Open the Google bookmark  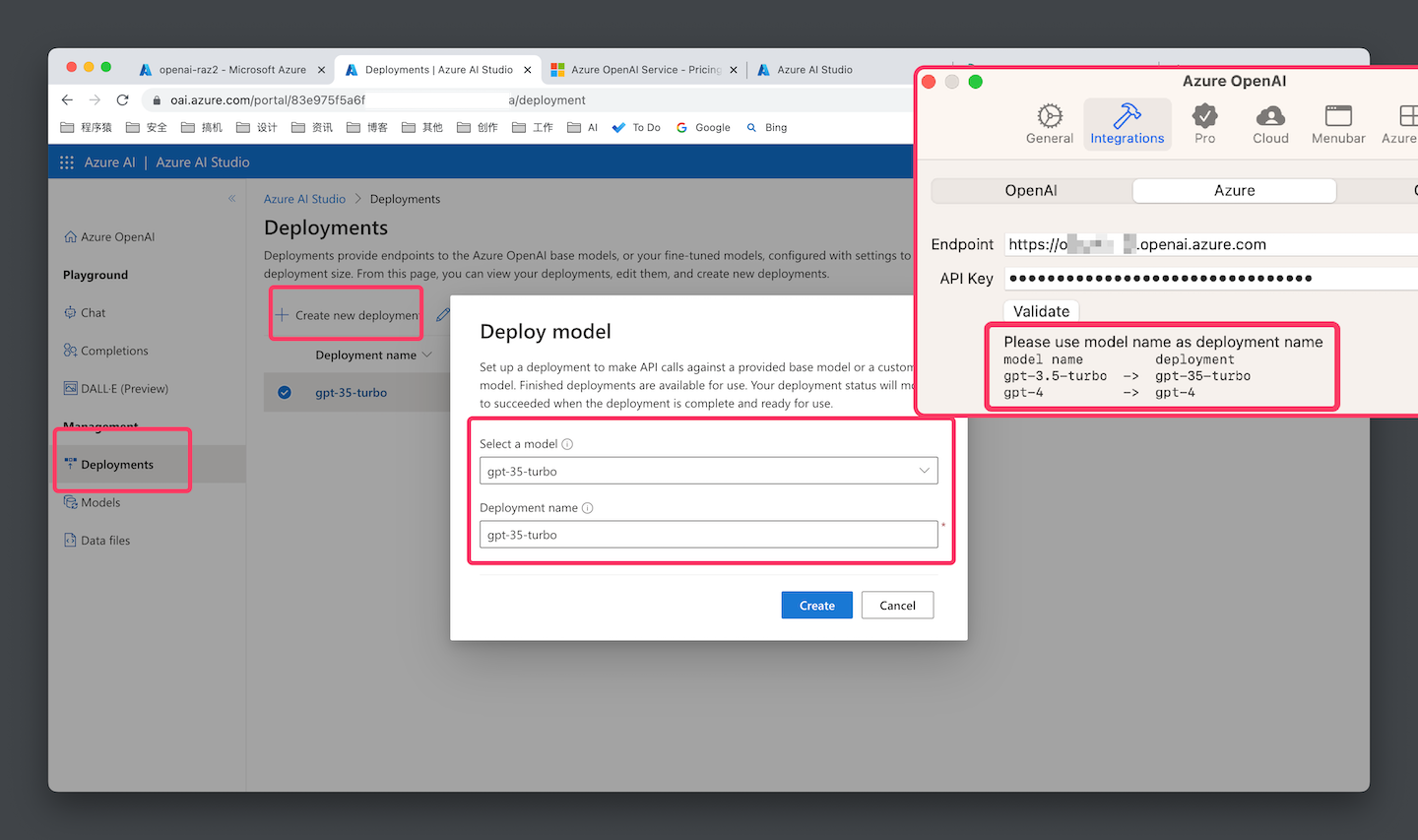coord(703,127)
